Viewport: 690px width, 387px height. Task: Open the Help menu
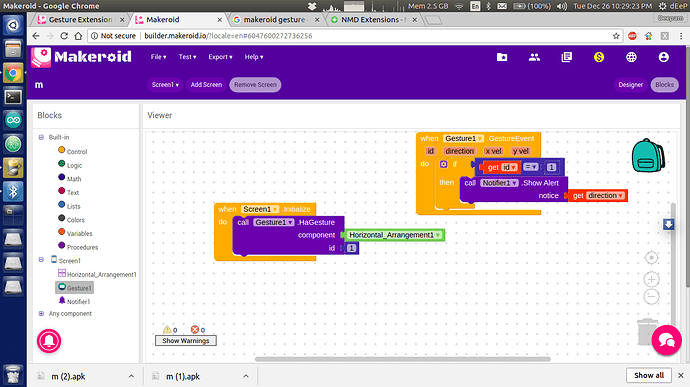tap(254, 57)
